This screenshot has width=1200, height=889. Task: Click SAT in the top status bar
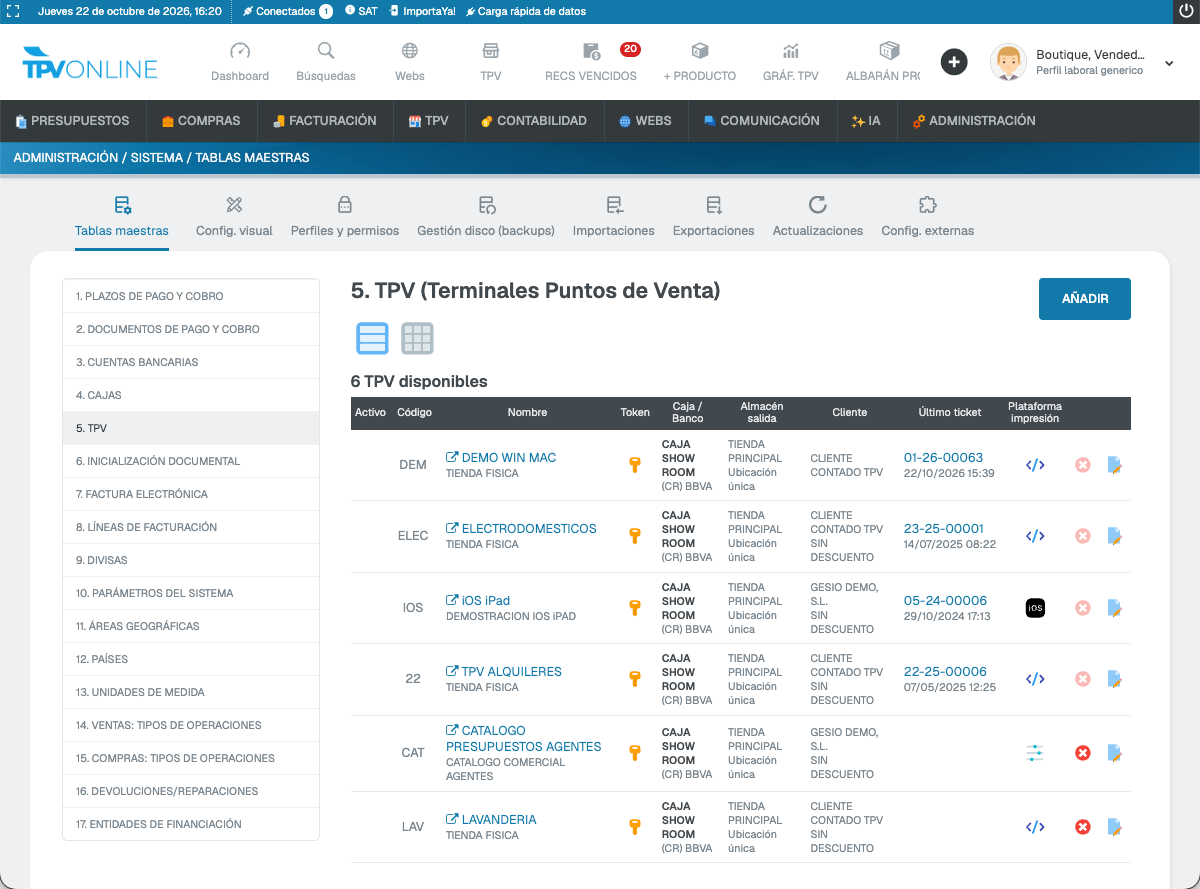coord(361,11)
